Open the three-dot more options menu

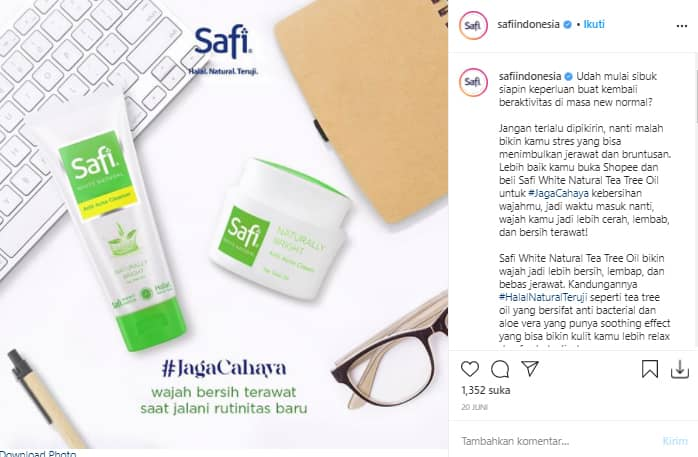[682, 26]
